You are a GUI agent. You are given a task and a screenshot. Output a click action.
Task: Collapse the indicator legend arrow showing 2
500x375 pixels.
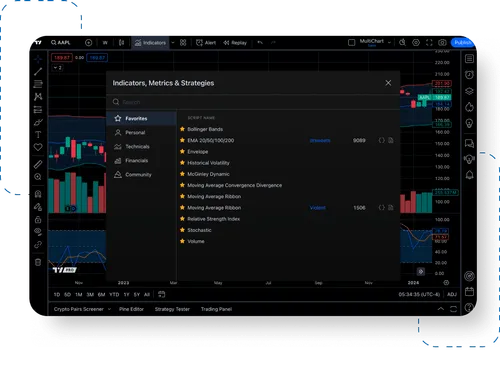pos(57,68)
